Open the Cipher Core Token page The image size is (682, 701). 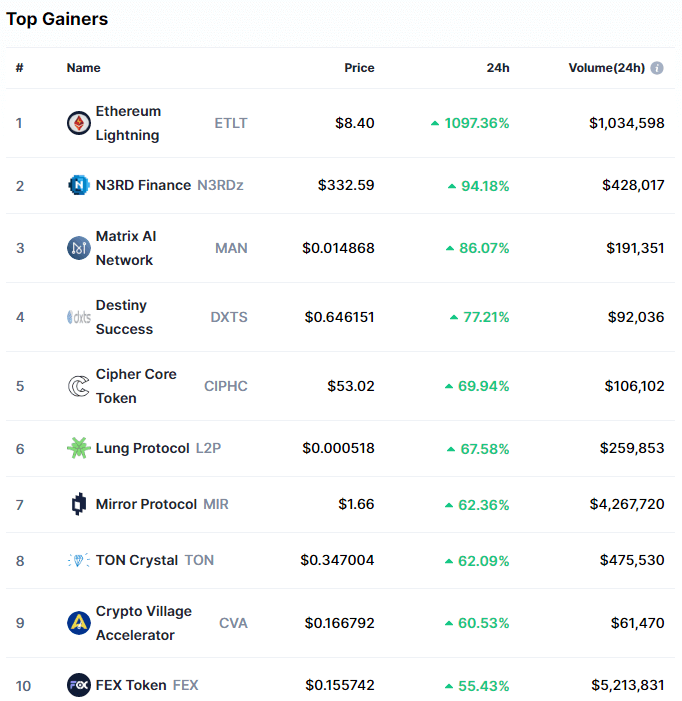pos(136,386)
